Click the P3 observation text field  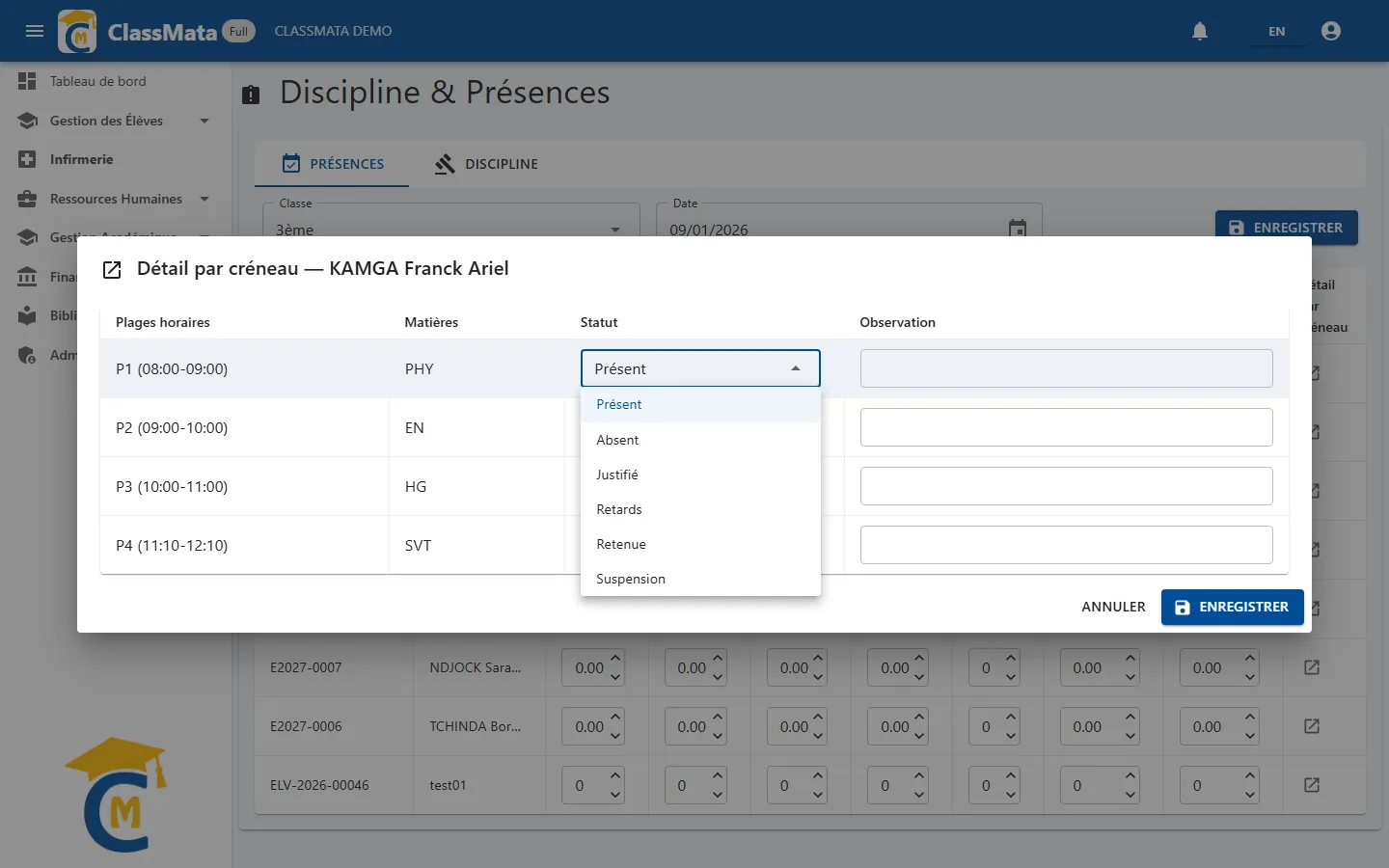tap(1066, 486)
